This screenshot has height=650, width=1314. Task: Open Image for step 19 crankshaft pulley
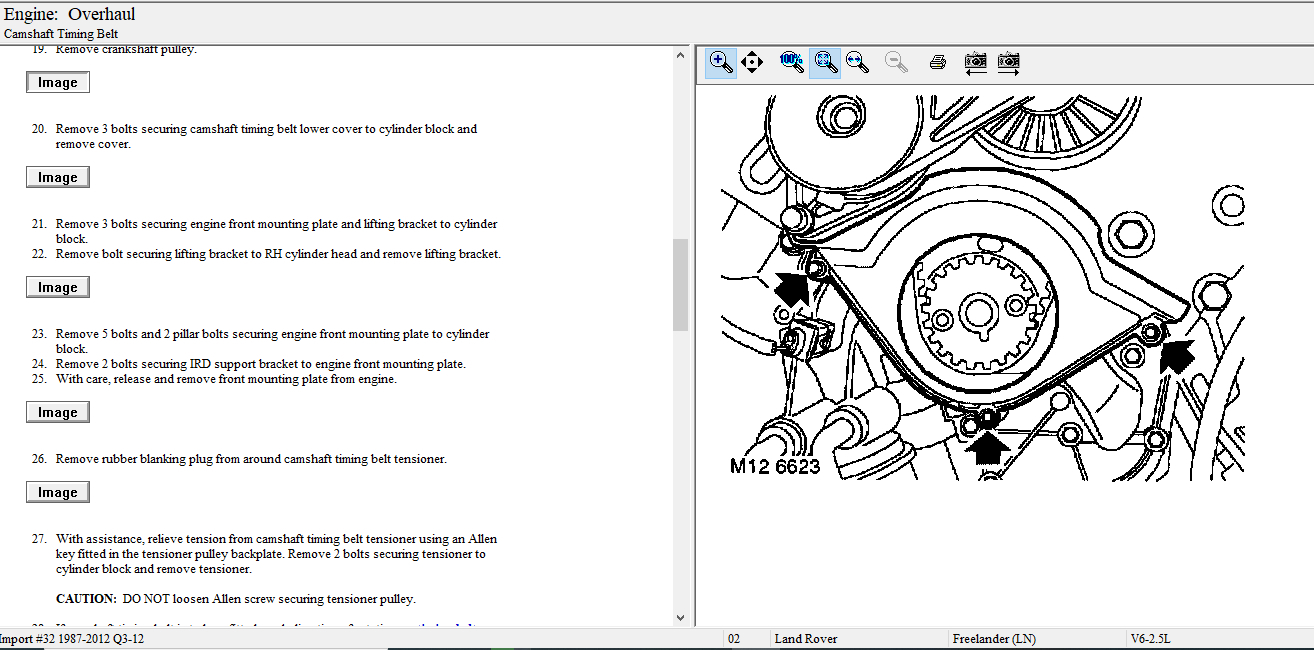pos(58,83)
